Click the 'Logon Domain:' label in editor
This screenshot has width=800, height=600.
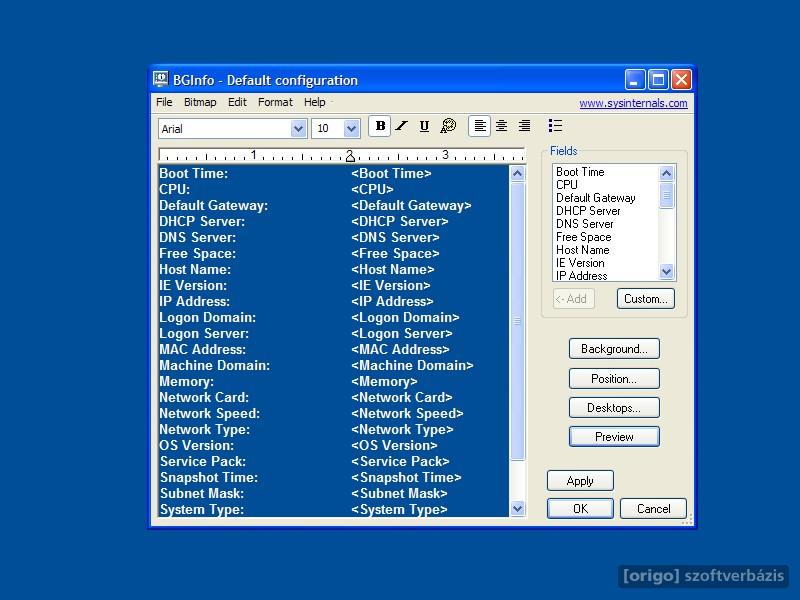click(208, 317)
